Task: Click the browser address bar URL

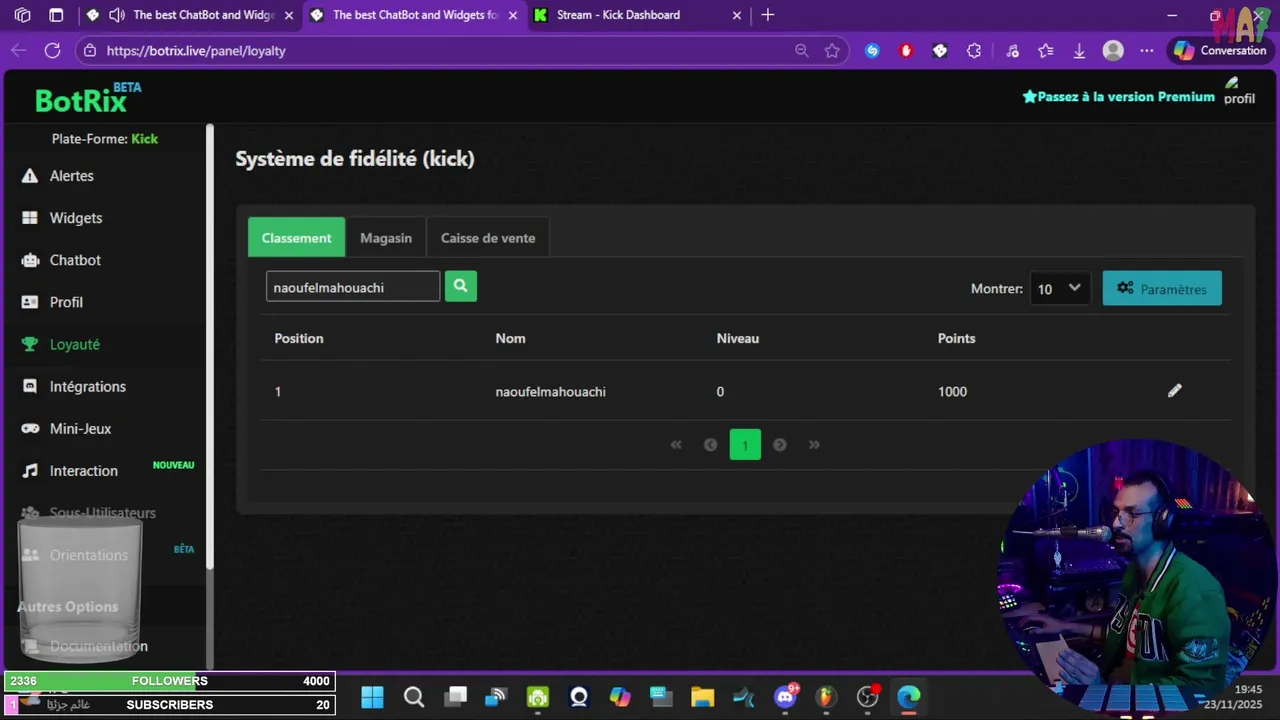Action: [x=196, y=51]
